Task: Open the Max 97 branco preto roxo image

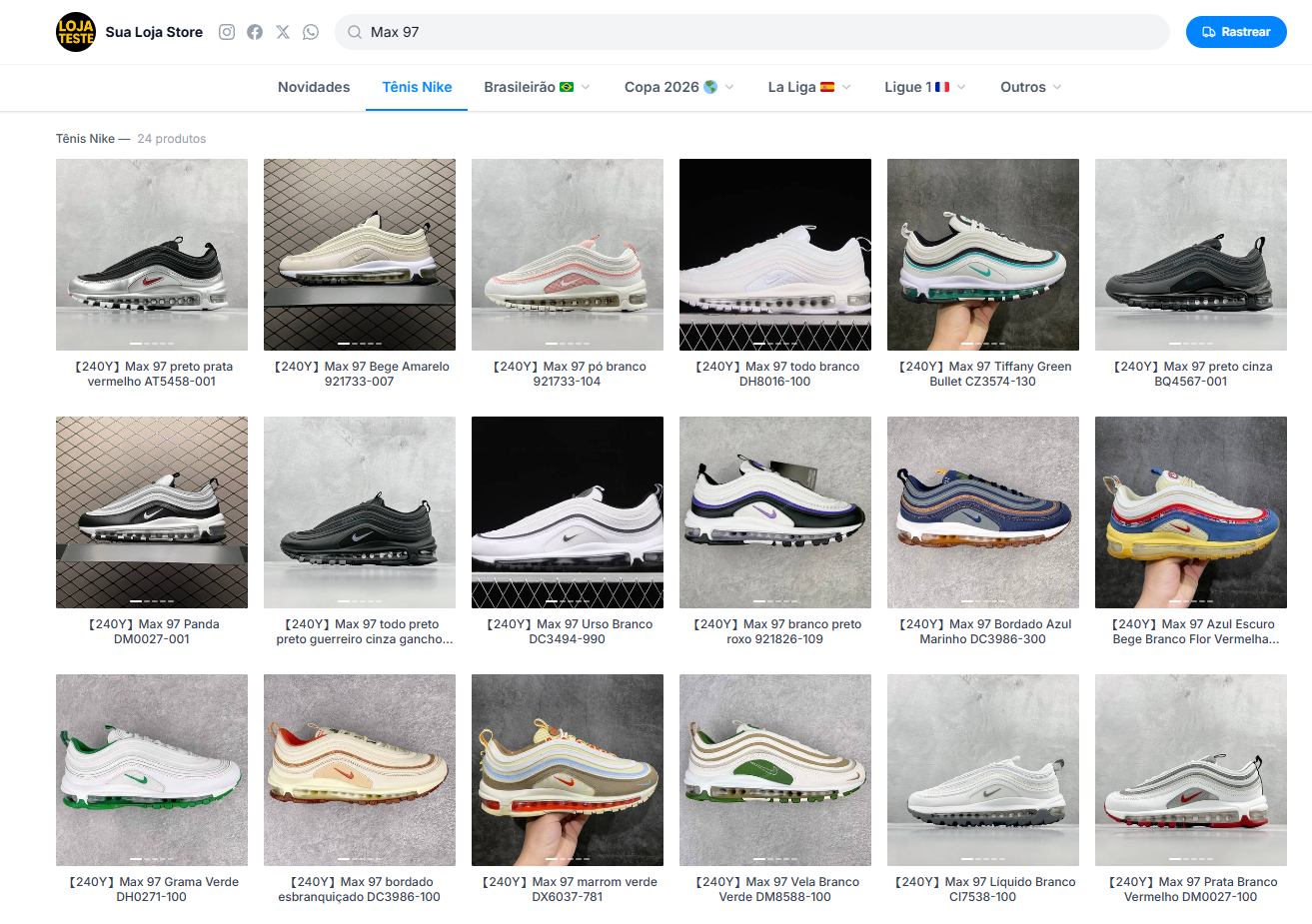Action: point(775,512)
